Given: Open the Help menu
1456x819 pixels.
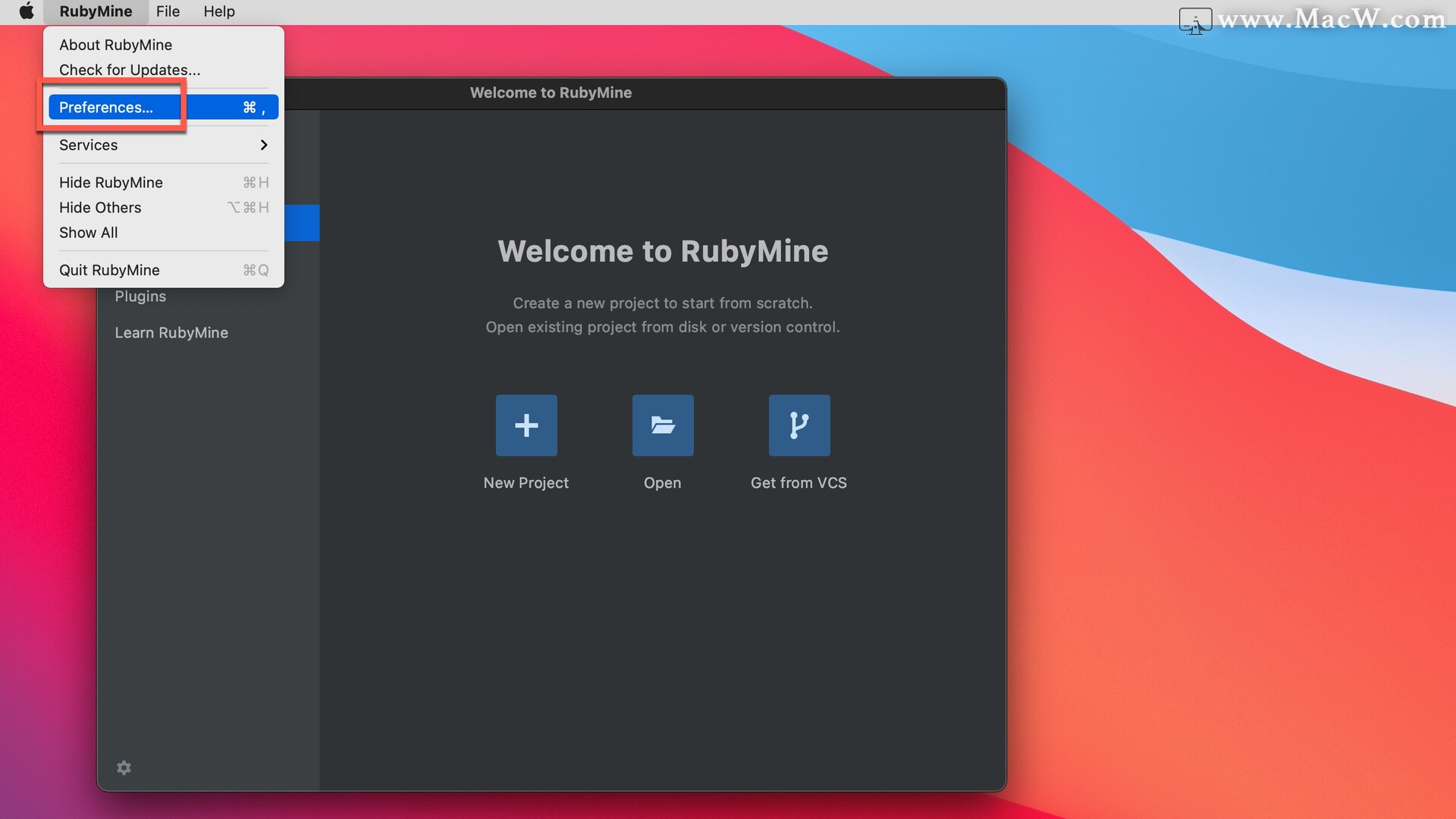Looking at the screenshot, I should pyautogui.click(x=219, y=11).
